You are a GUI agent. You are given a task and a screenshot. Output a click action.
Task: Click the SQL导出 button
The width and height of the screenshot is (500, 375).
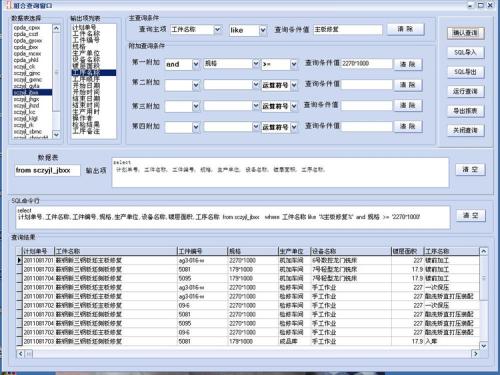tap(465, 72)
